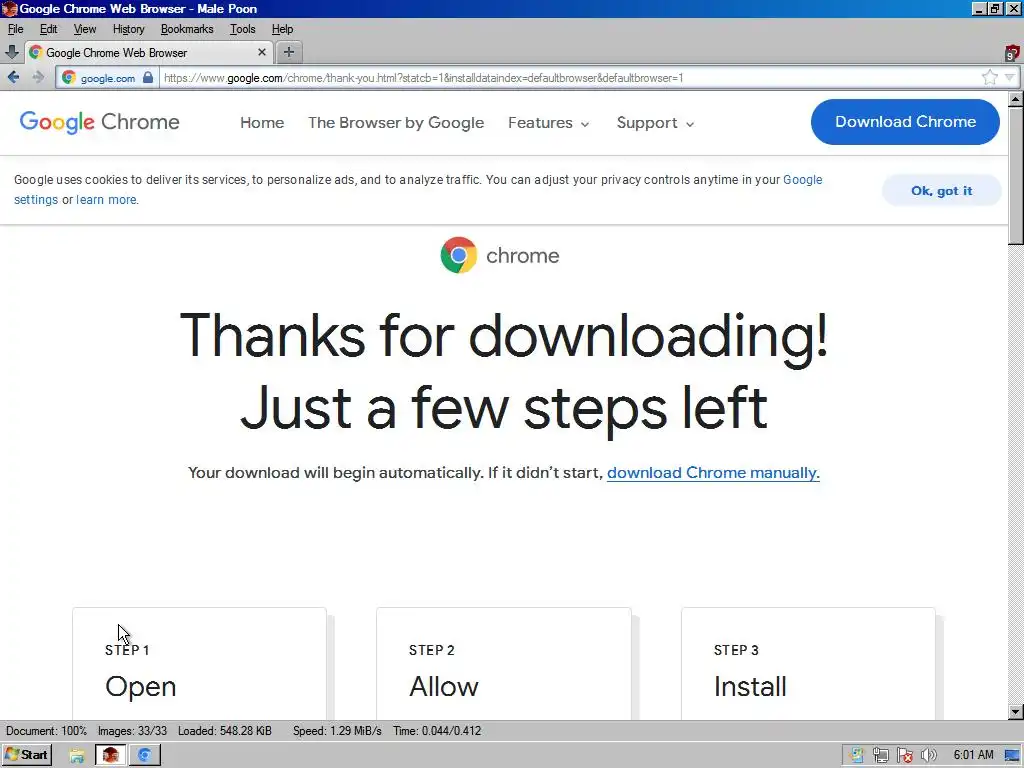This screenshot has width=1024, height=768.
Task: Click the Loaded: 548.28 KiB status text
Action: tap(225, 731)
